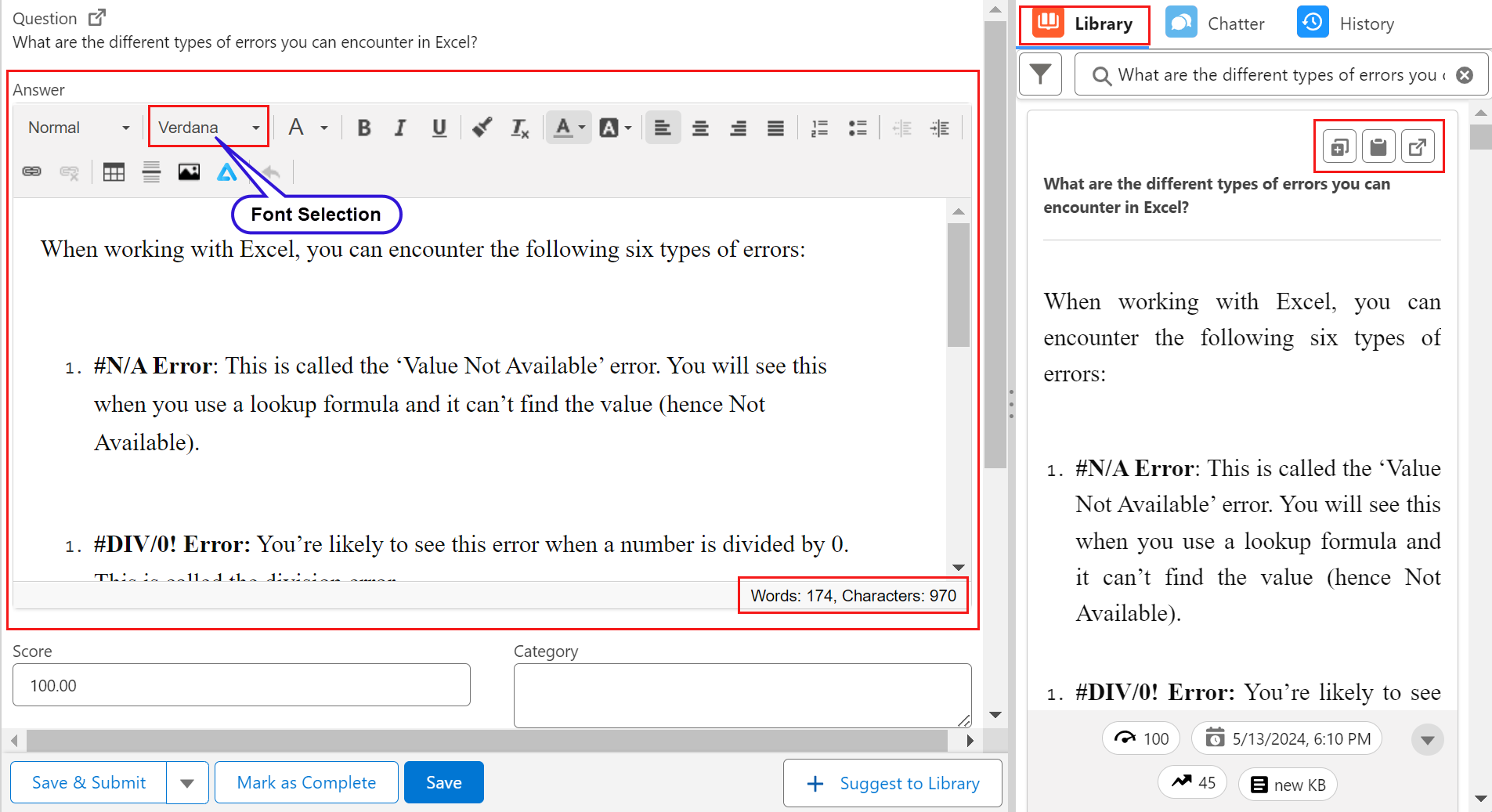Open the filter icon in Library
The height and width of the screenshot is (812, 1492).
[x=1040, y=74]
